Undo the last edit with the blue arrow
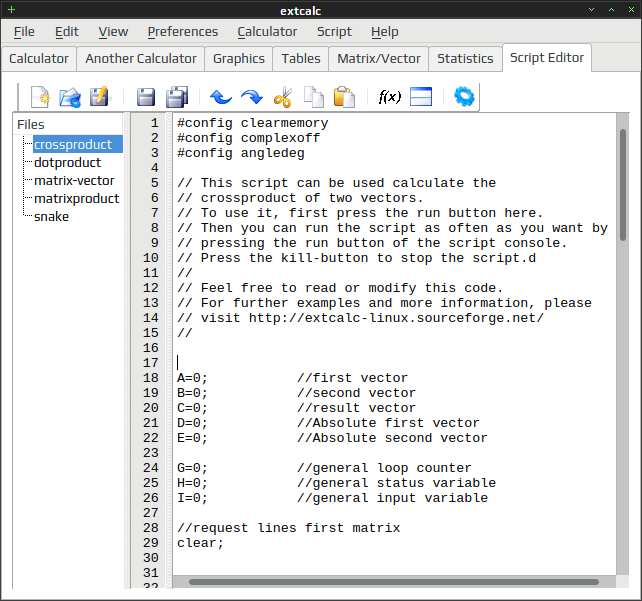 click(x=221, y=97)
